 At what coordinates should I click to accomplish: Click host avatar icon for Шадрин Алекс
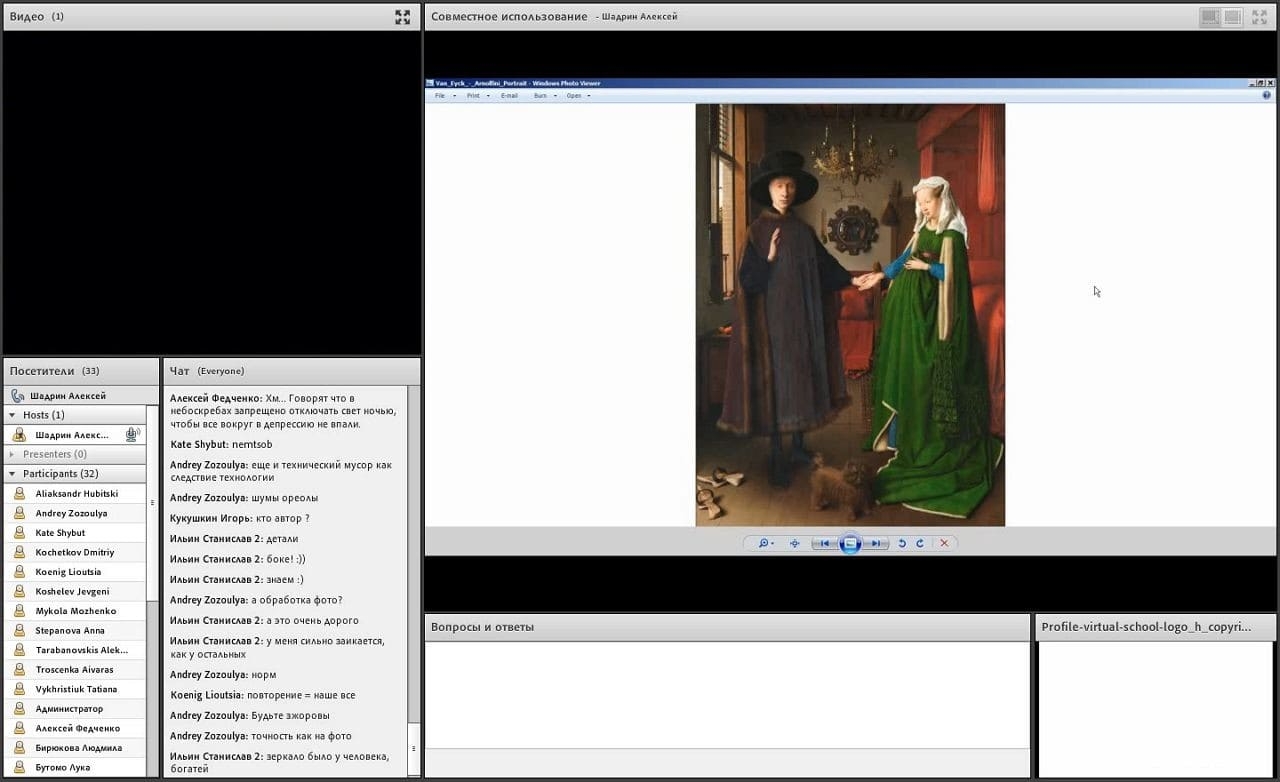[x=19, y=435]
